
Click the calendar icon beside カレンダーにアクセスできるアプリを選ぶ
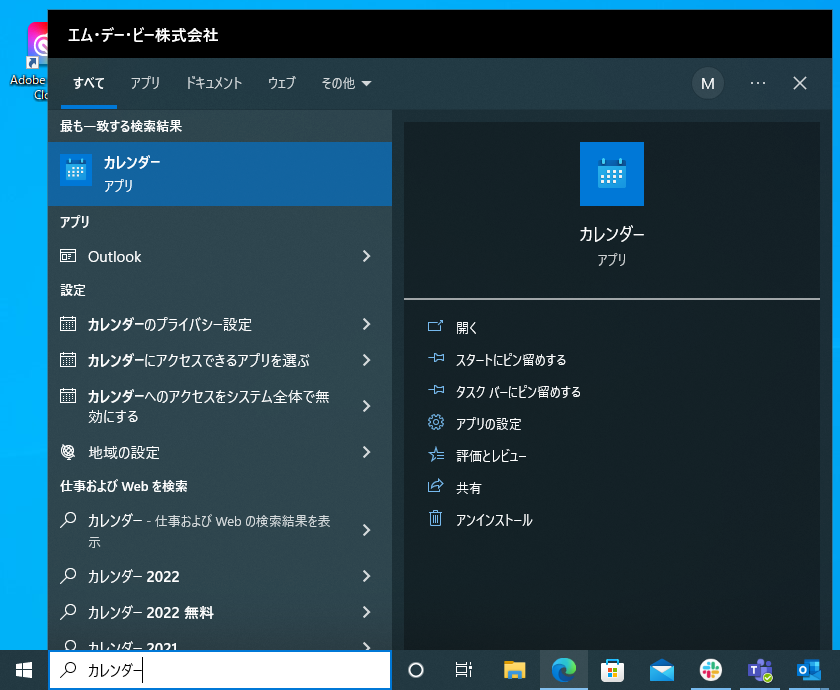click(68, 359)
